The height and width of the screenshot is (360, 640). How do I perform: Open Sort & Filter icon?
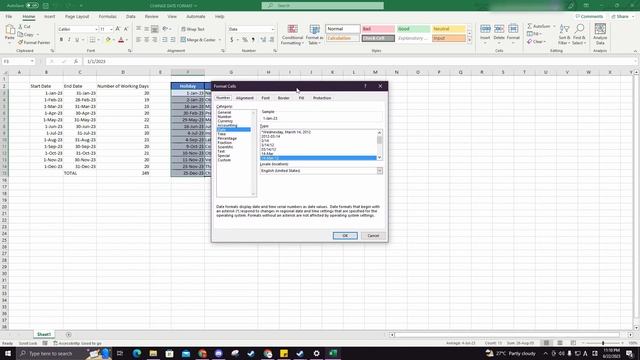(x=564, y=29)
